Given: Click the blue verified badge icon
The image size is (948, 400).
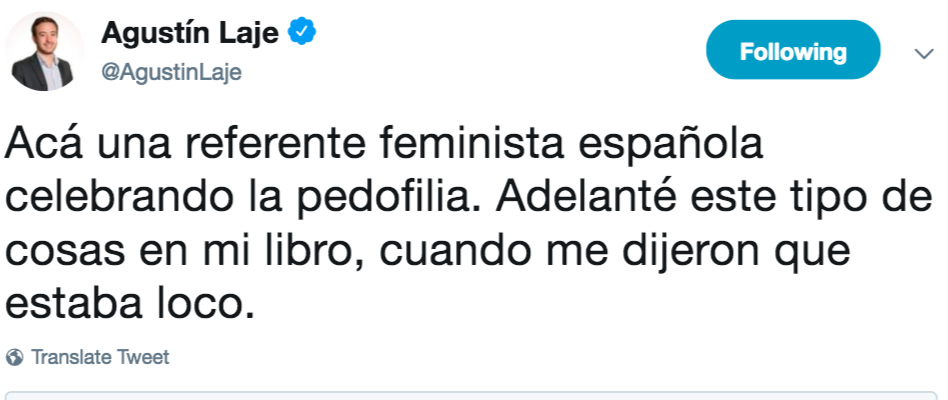Looking at the screenshot, I should click(302, 34).
